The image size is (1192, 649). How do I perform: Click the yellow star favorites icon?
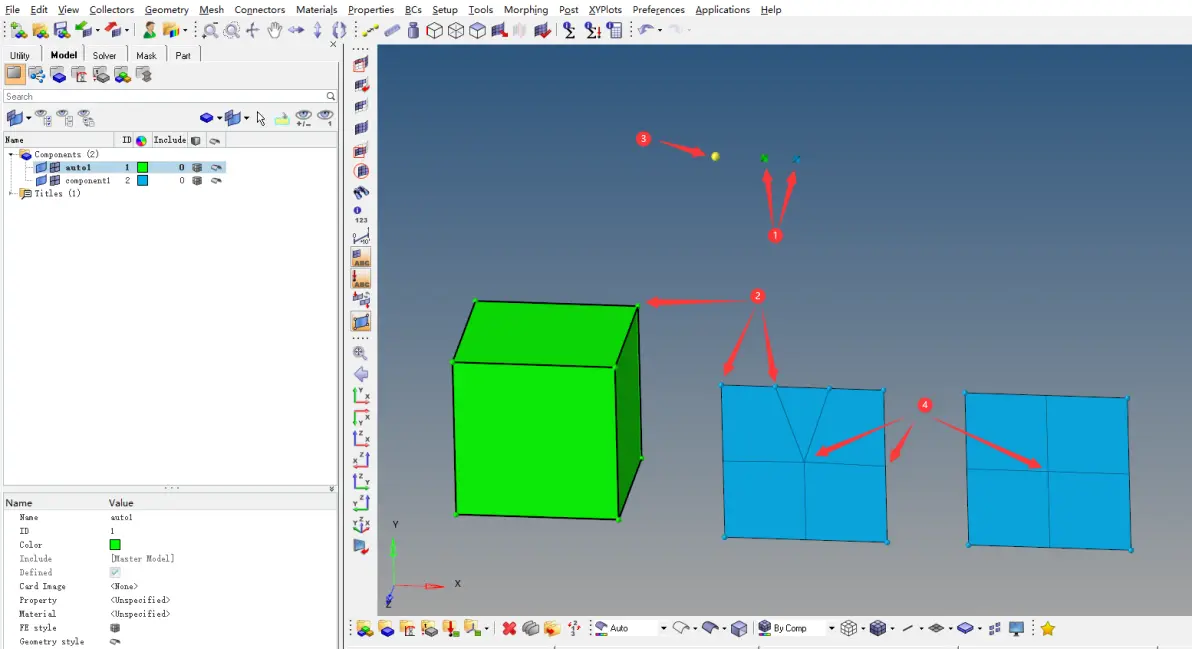point(1048,628)
